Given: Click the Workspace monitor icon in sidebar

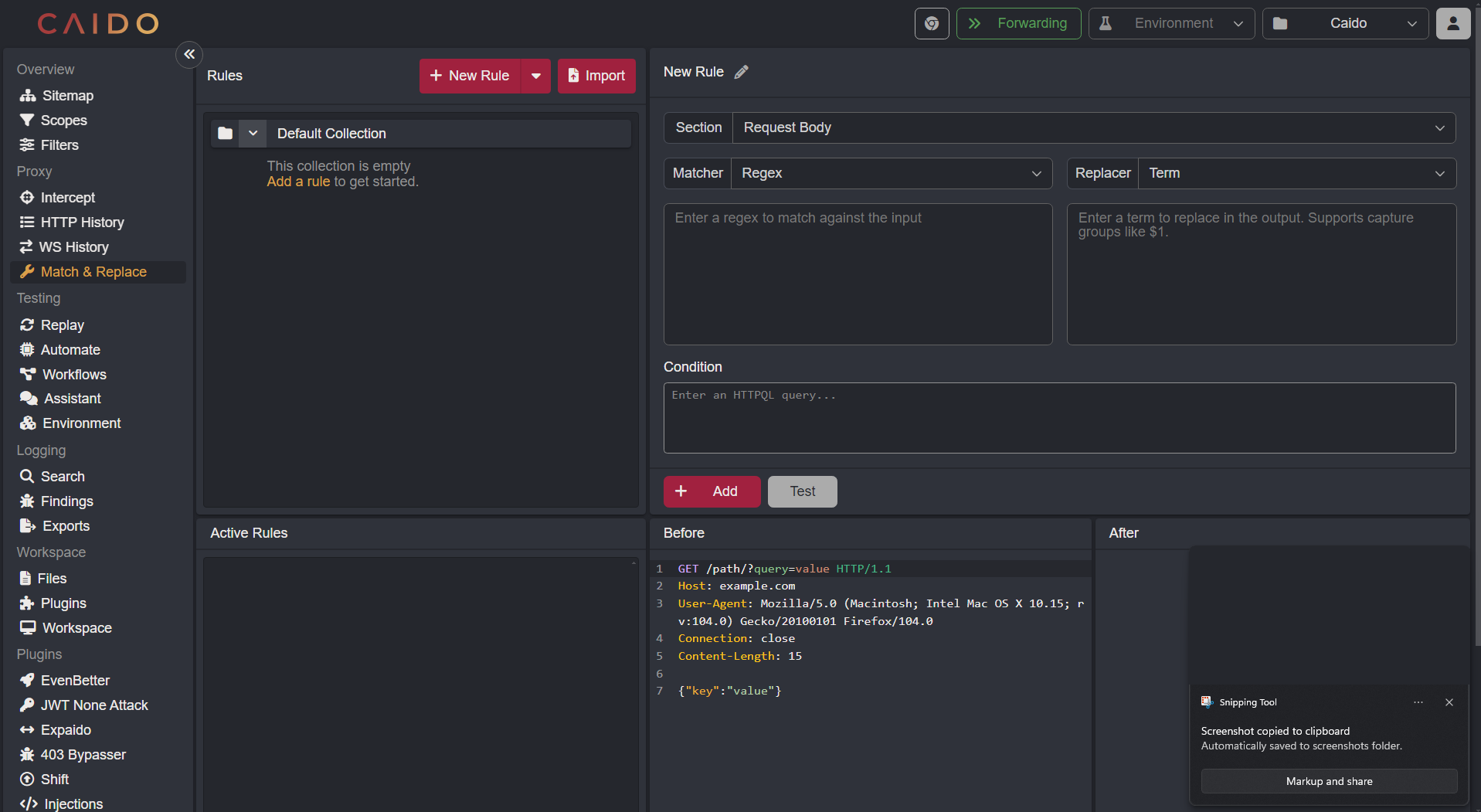Looking at the screenshot, I should [x=28, y=628].
